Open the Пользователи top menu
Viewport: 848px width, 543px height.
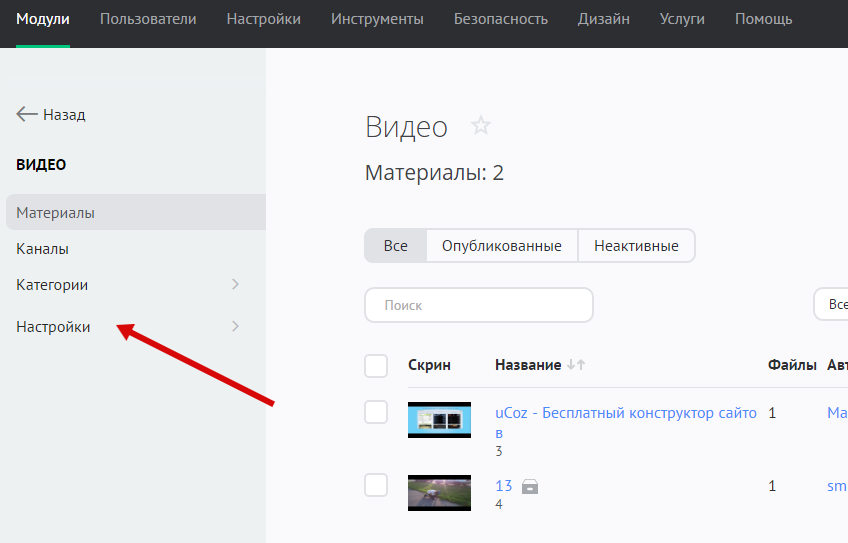pos(148,19)
